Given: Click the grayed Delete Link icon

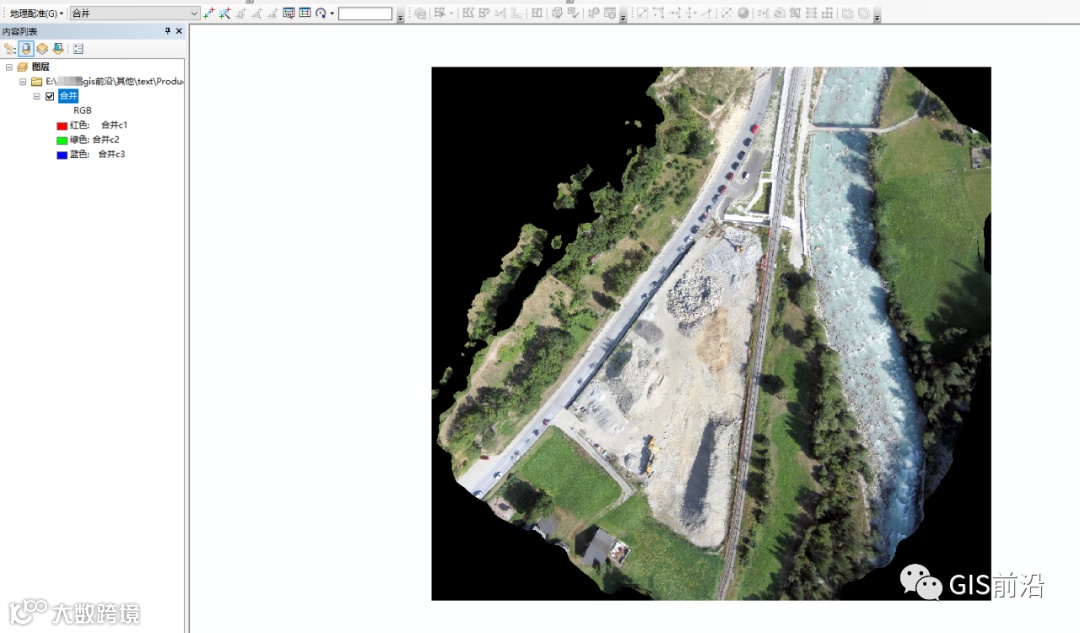Looking at the screenshot, I should [273, 13].
